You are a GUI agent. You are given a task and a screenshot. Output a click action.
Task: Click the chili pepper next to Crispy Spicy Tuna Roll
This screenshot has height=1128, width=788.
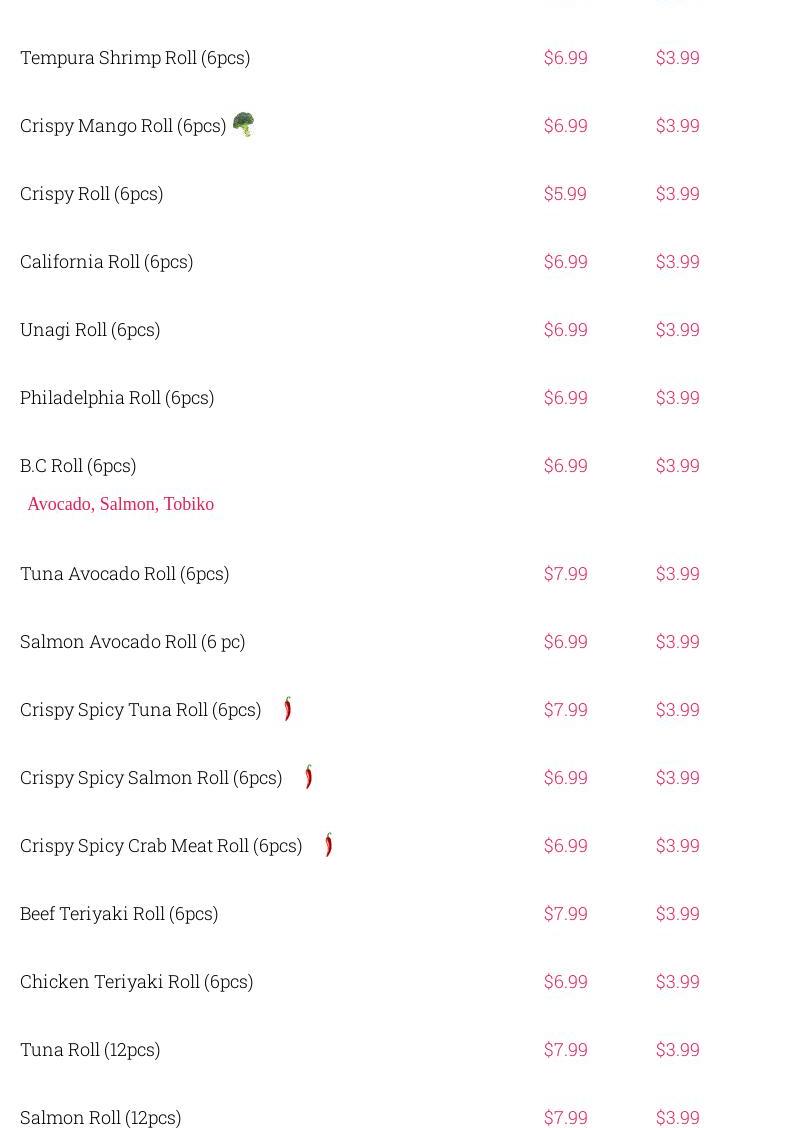288,709
